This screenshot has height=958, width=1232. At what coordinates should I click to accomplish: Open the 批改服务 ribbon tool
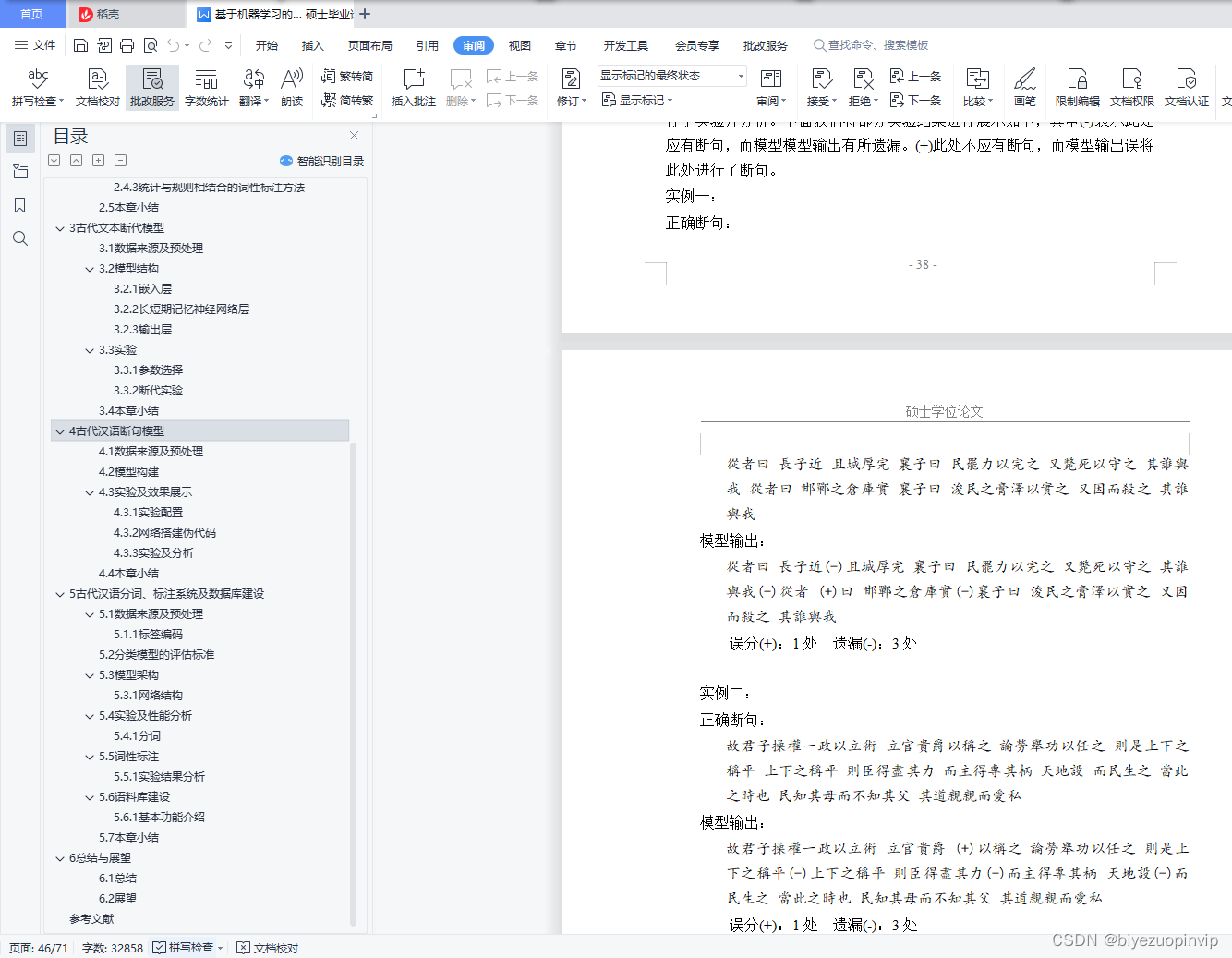[x=152, y=88]
